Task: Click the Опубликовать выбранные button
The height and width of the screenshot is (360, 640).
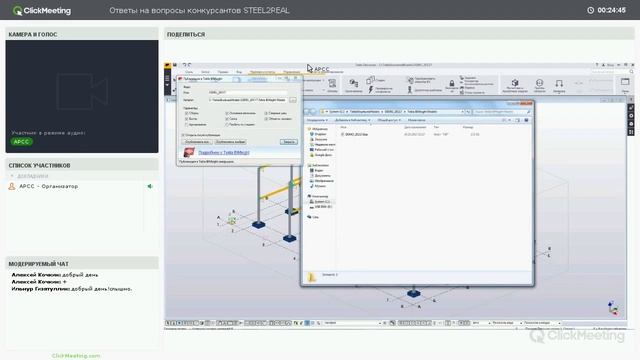Action: point(231,142)
